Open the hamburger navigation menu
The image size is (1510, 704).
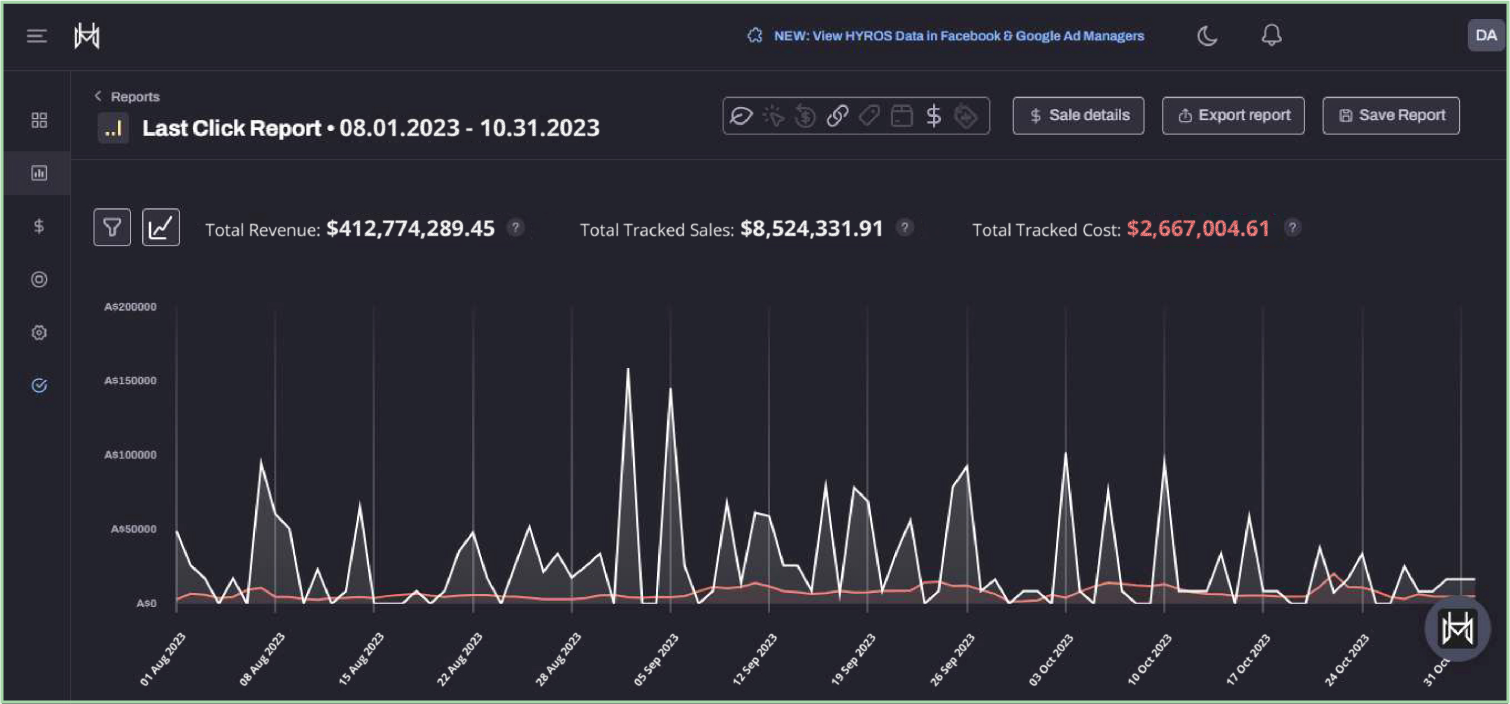pos(37,36)
